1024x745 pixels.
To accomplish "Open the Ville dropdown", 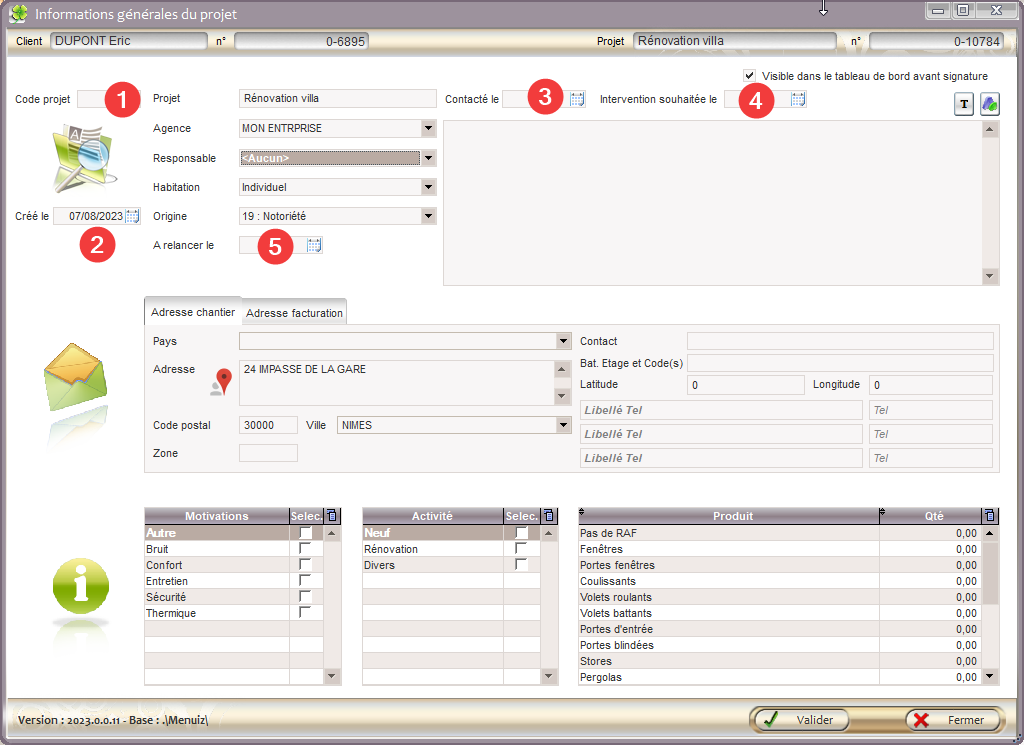I will 564,425.
